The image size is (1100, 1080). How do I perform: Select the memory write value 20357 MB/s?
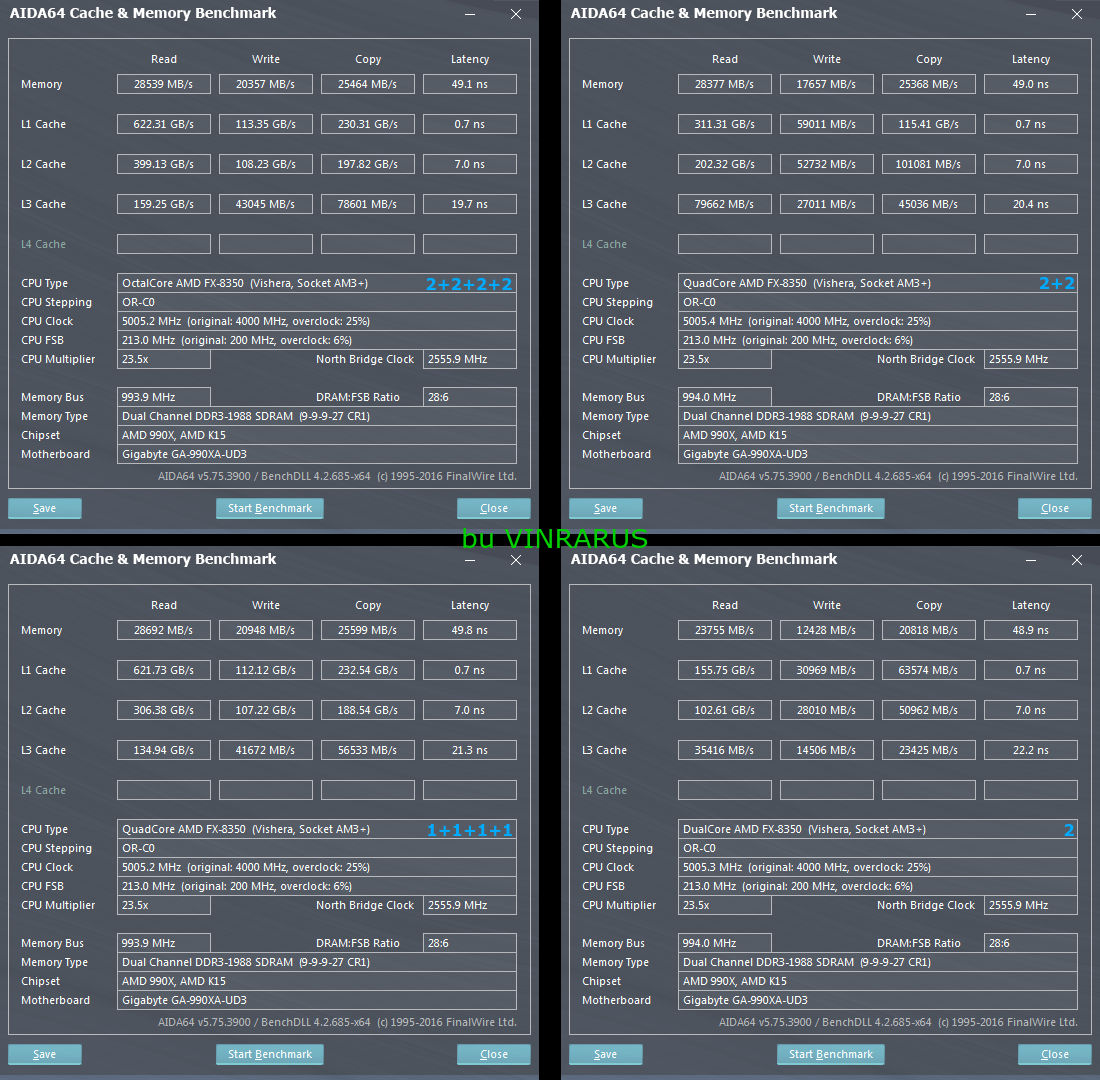pyautogui.click(x=265, y=84)
